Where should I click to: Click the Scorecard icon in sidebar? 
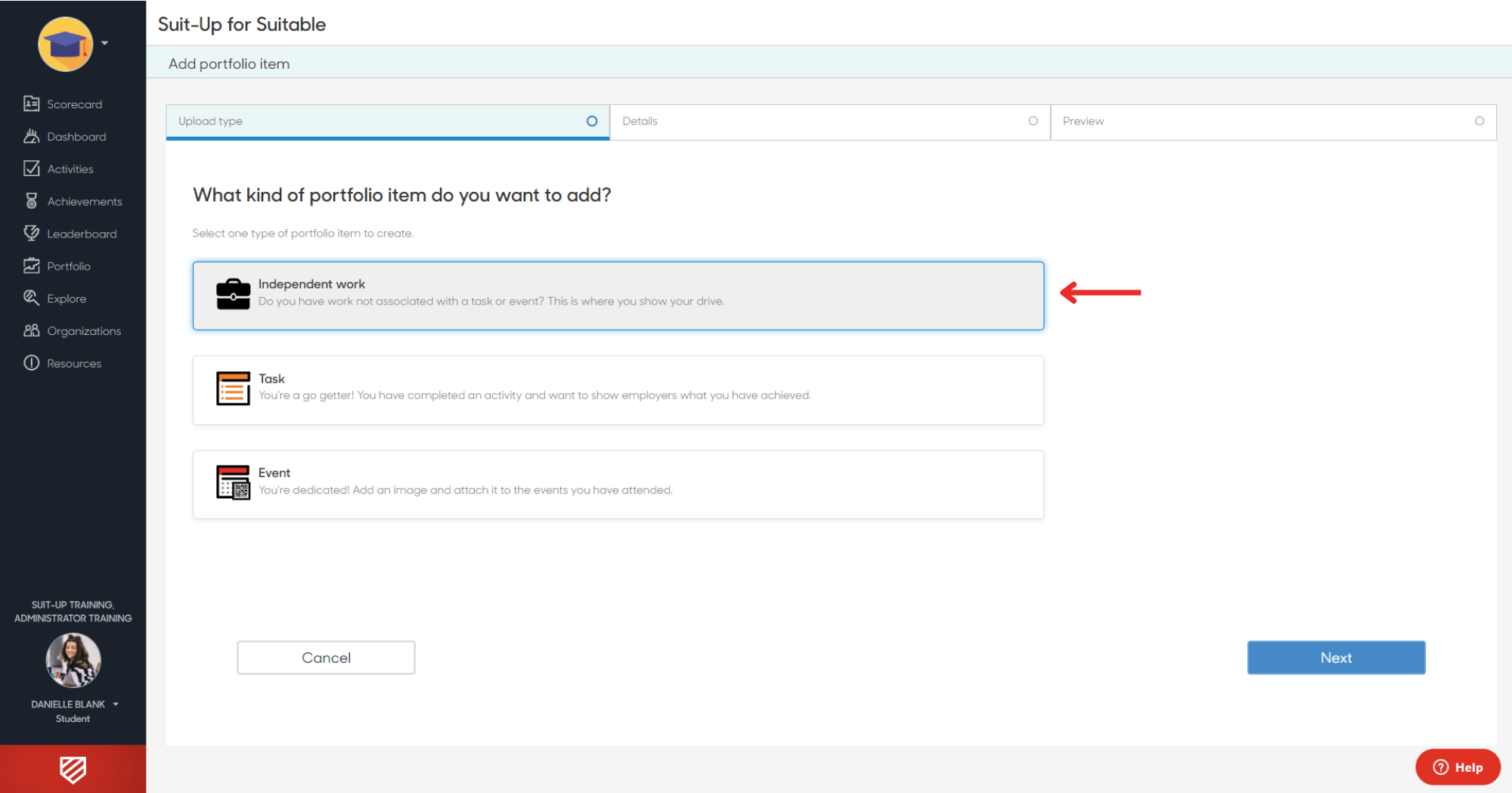31,104
